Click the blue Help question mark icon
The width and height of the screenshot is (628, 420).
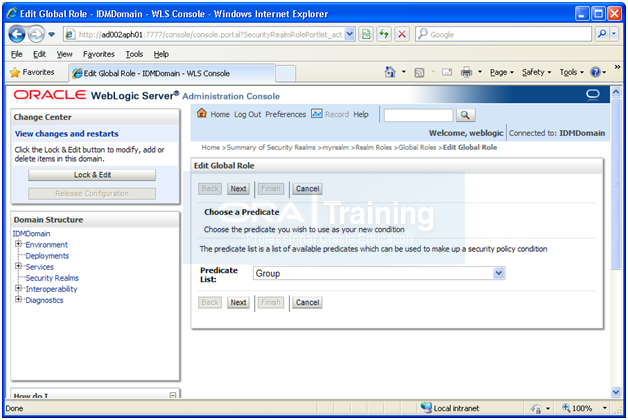(596, 72)
